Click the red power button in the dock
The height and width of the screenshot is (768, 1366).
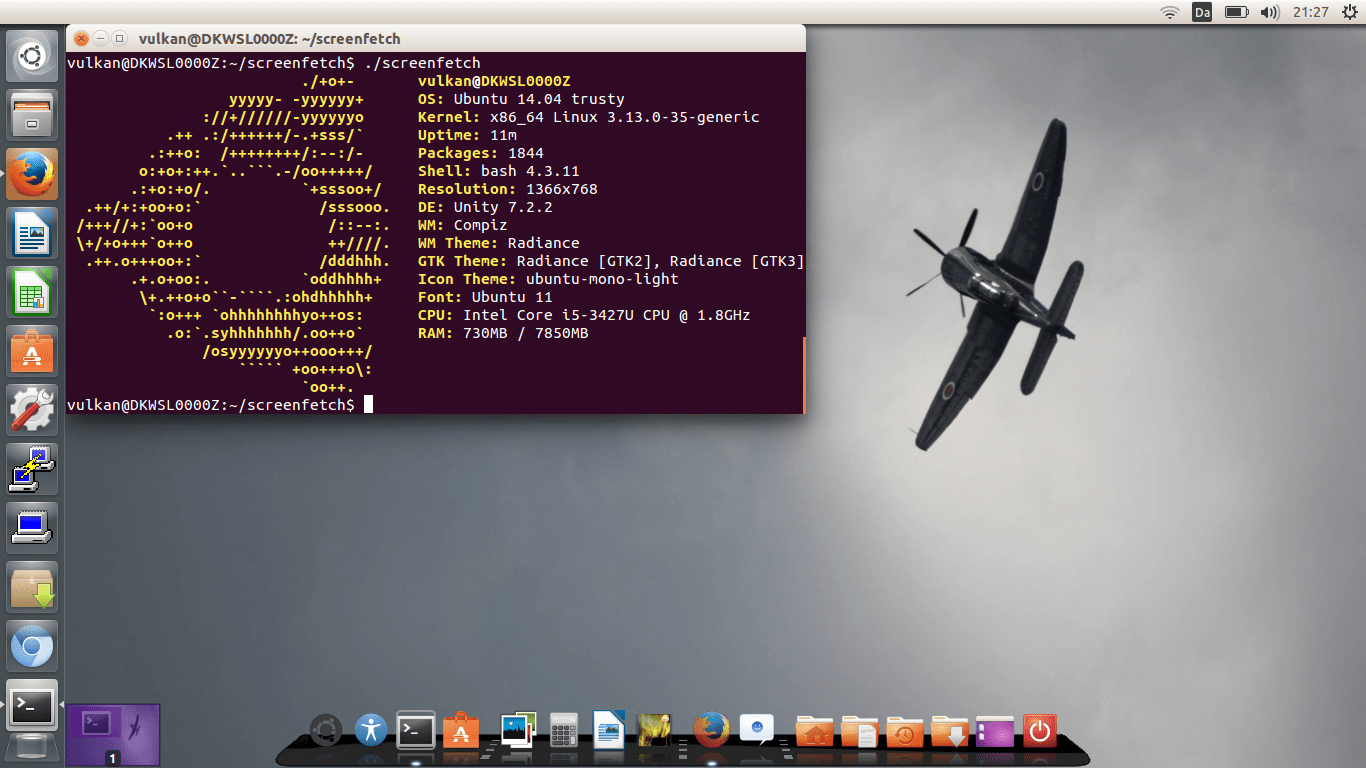click(1040, 731)
